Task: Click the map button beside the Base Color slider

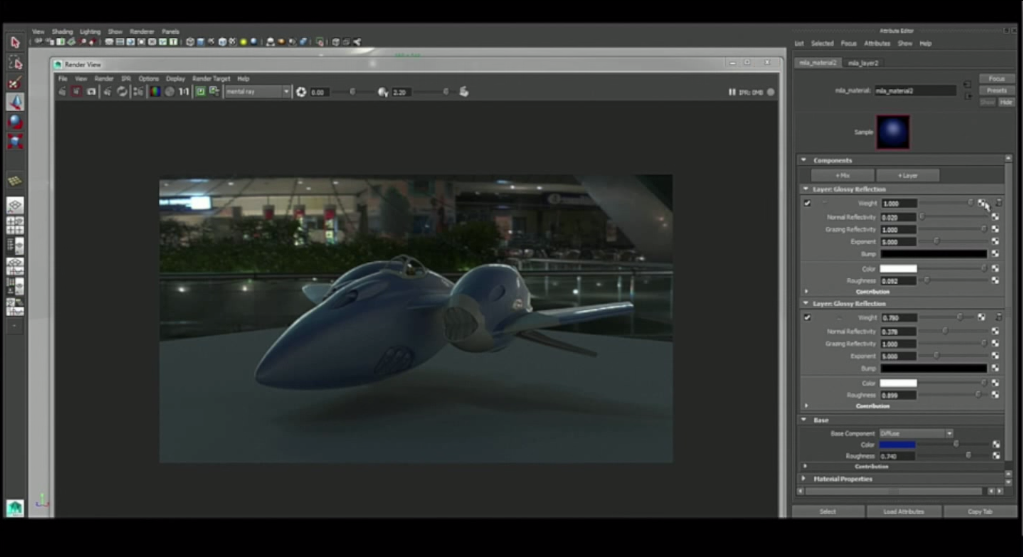Action: point(996,444)
